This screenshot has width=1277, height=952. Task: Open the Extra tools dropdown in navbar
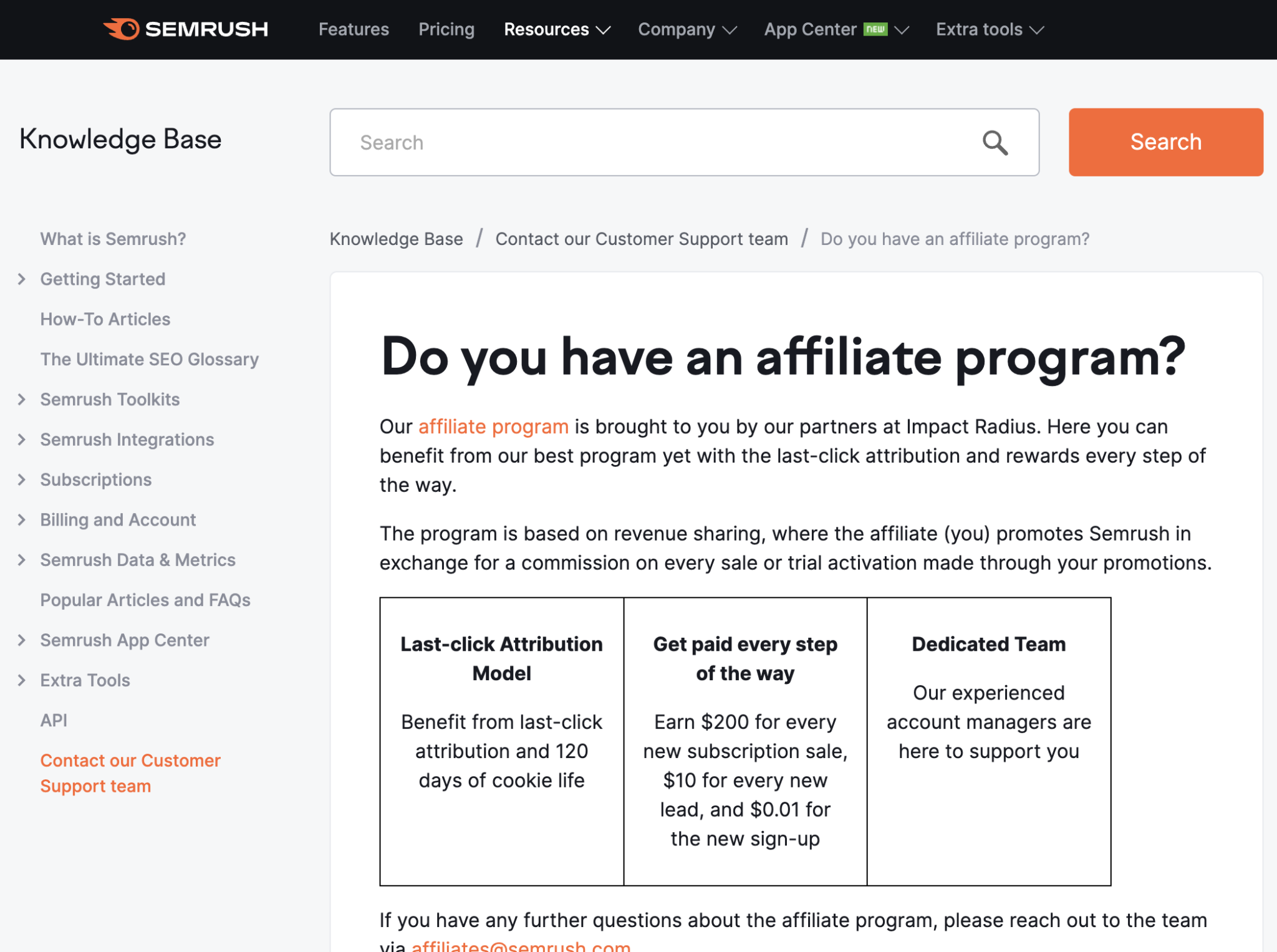[989, 29]
